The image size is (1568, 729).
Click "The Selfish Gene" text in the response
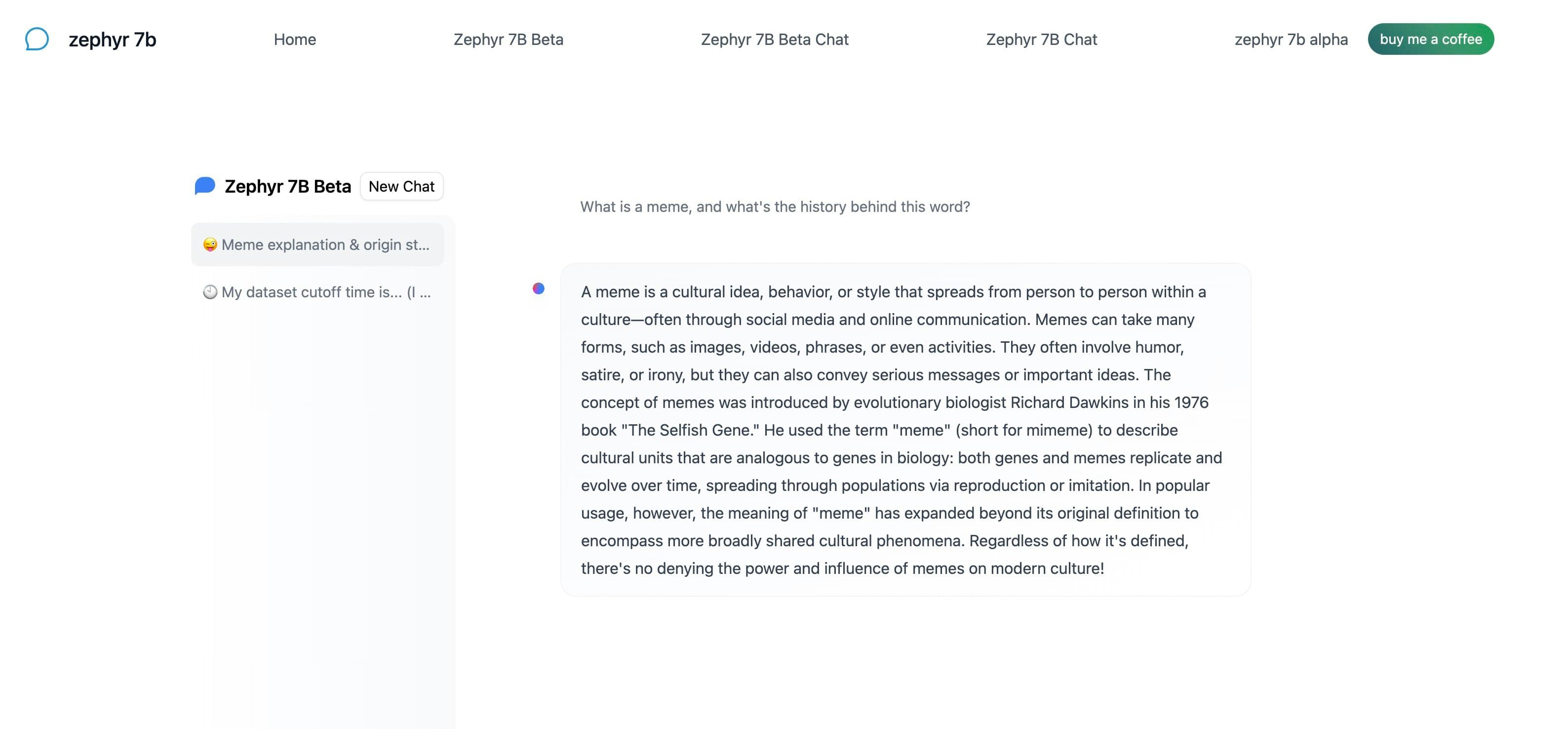coord(690,430)
